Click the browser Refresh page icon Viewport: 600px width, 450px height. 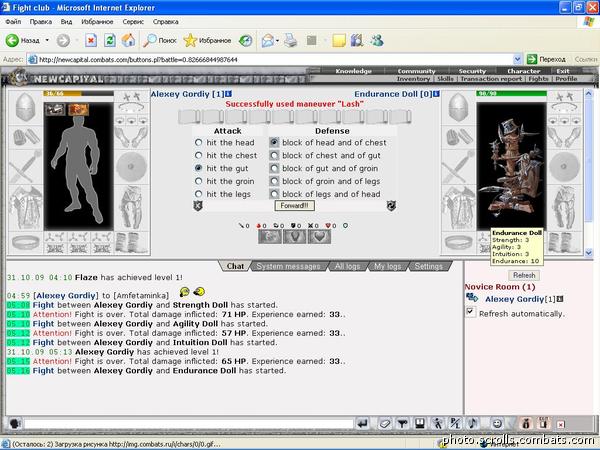coord(110,40)
